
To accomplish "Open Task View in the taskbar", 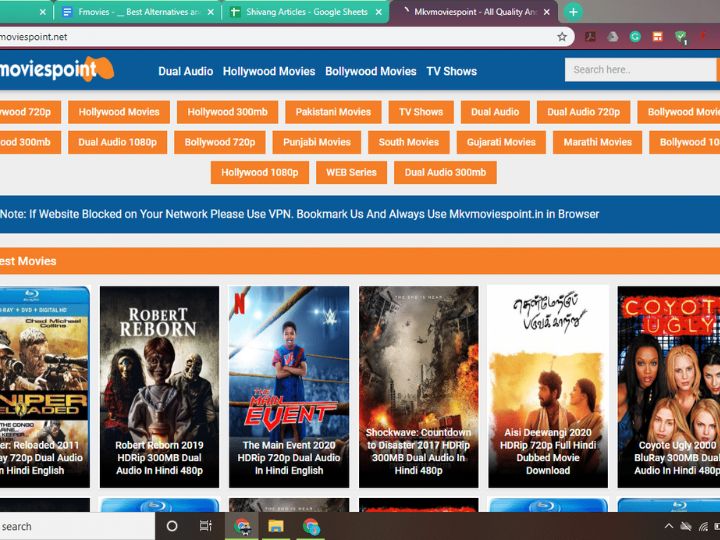I will click(206, 526).
